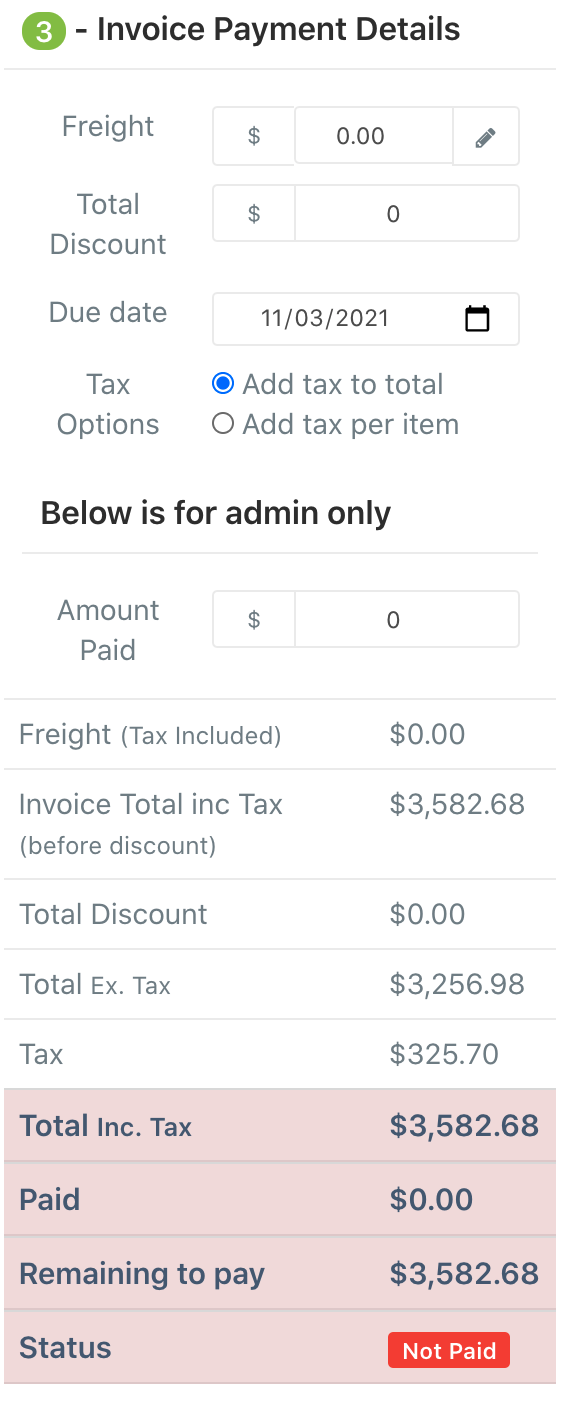Image resolution: width=584 pixels, height=1422 pixels.
Task: Click the pencil edit icon beside Freight
Action: click(486, 136)
